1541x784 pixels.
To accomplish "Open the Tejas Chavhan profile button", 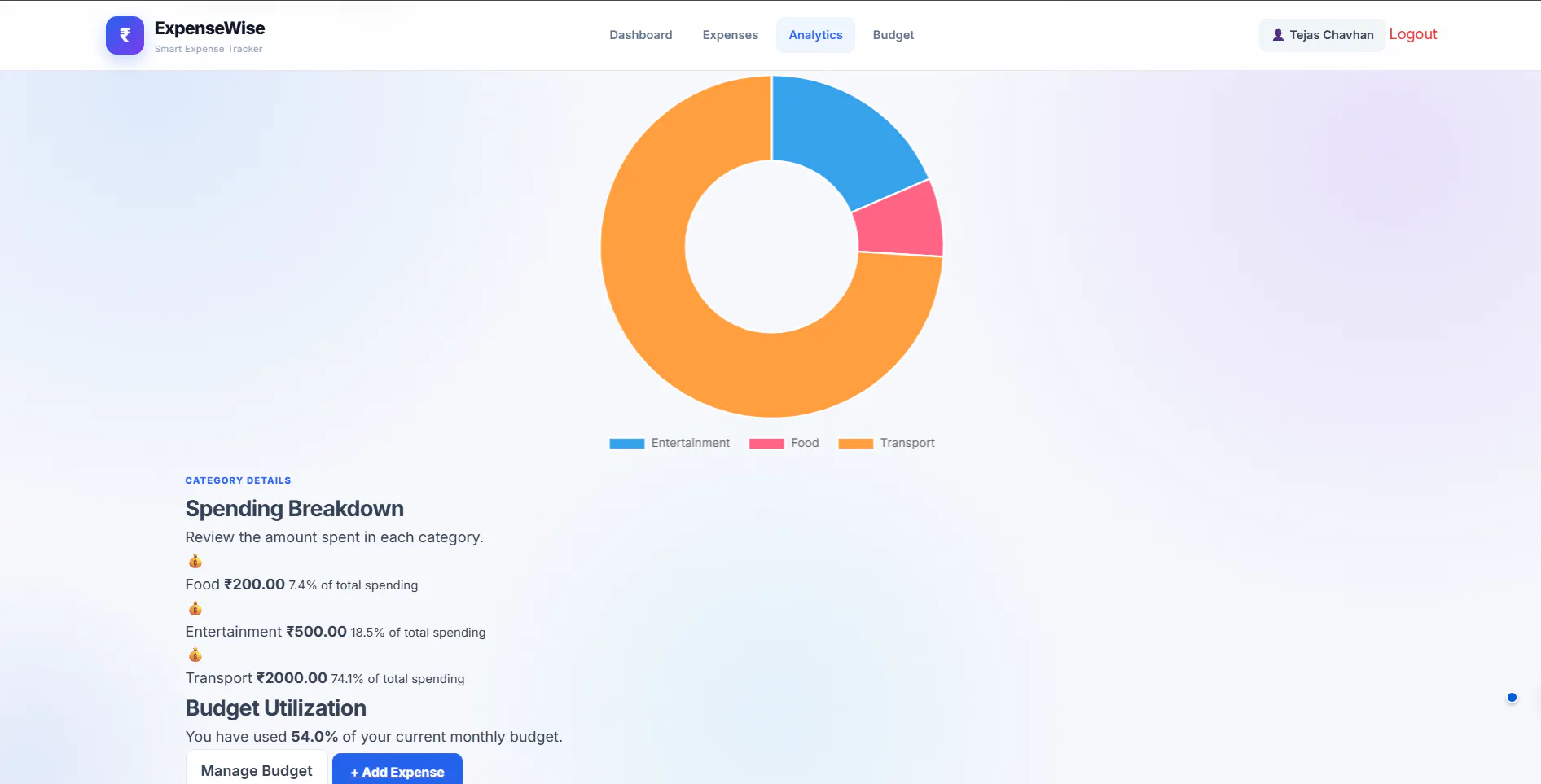I will [x=1322, y=35].
